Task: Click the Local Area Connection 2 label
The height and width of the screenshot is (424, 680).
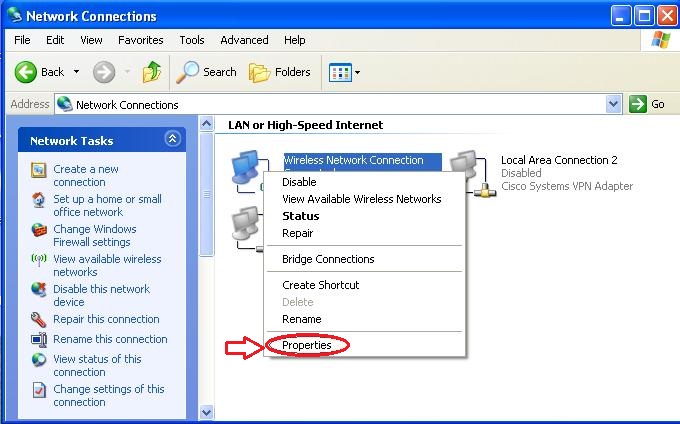Action: (559, 160)
